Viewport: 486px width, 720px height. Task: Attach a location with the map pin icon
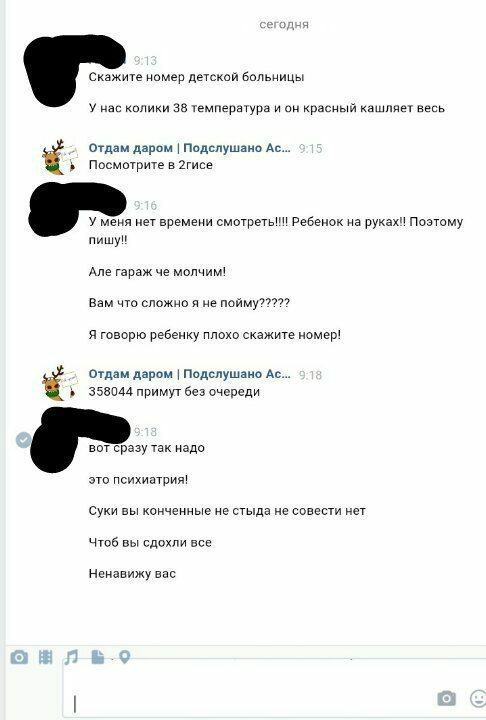(x=124, y=657)
